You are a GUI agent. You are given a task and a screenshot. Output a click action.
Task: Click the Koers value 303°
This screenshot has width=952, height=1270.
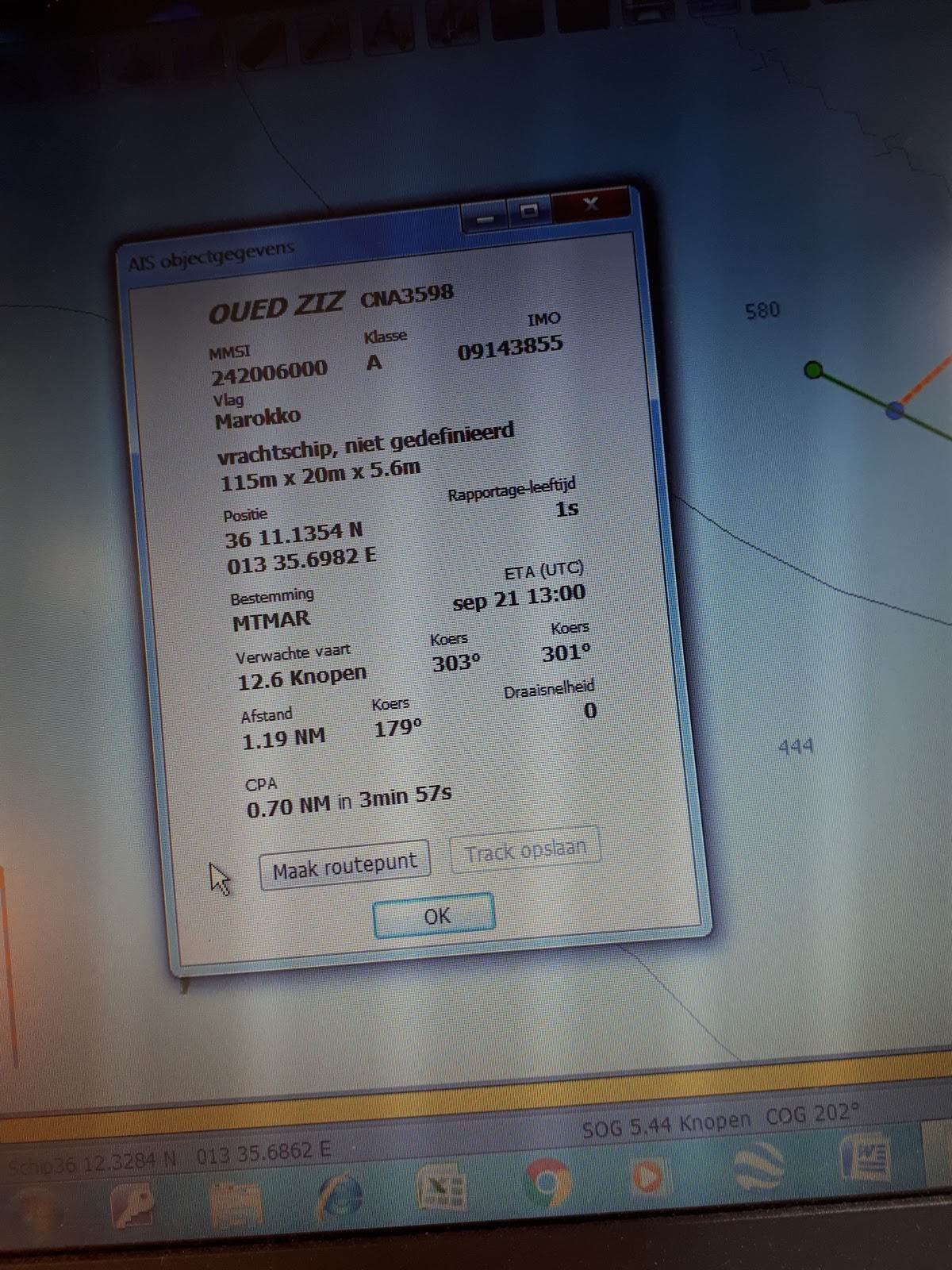point(456,661)
